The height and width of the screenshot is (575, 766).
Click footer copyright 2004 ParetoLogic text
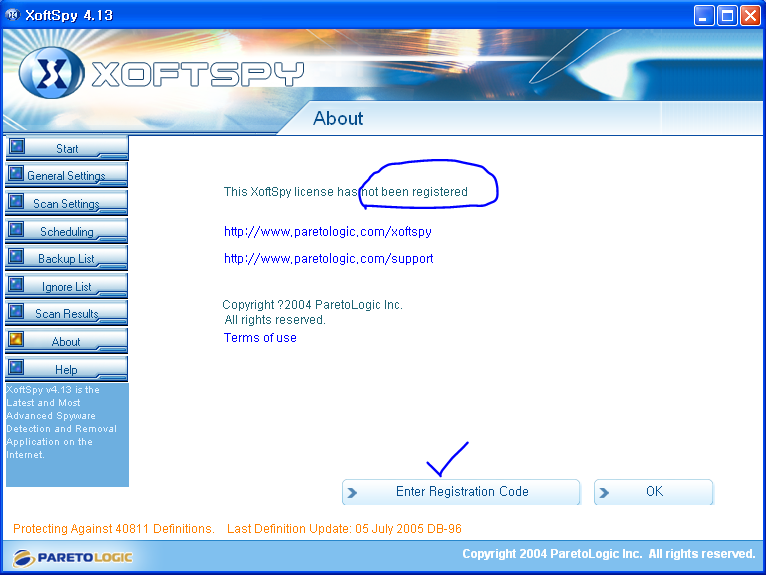[x=609, y=554]
